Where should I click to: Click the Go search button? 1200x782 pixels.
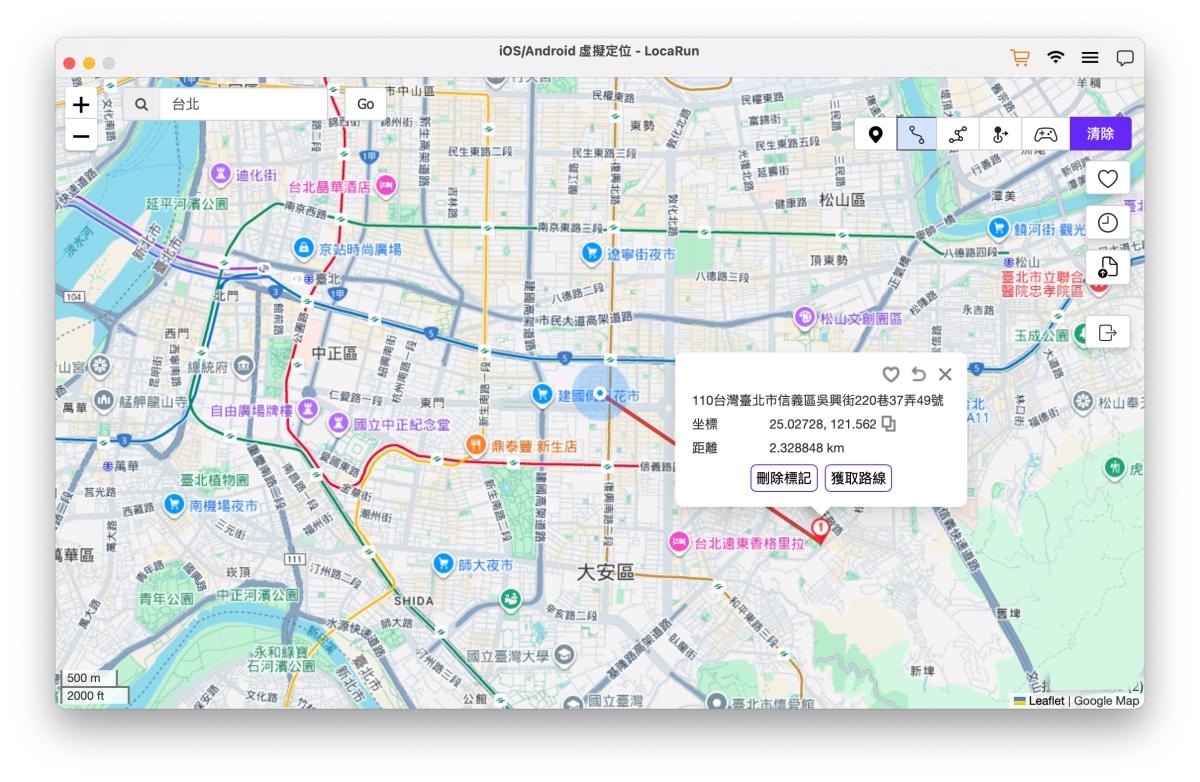pos(366,104)
